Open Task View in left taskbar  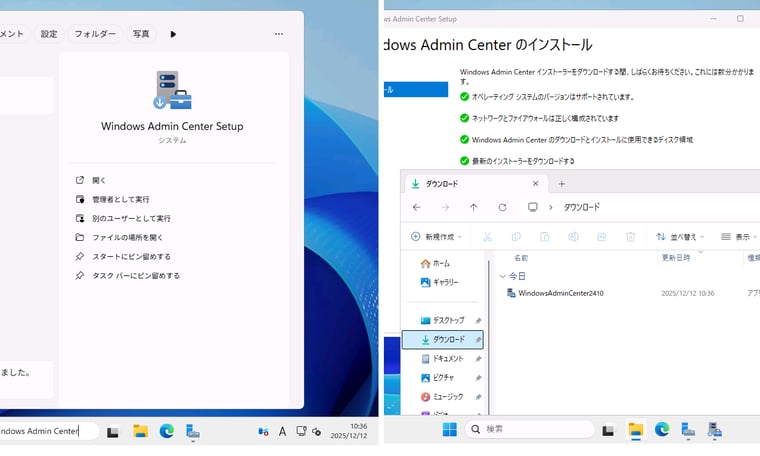pyautogui.click(x=112, y=431)
